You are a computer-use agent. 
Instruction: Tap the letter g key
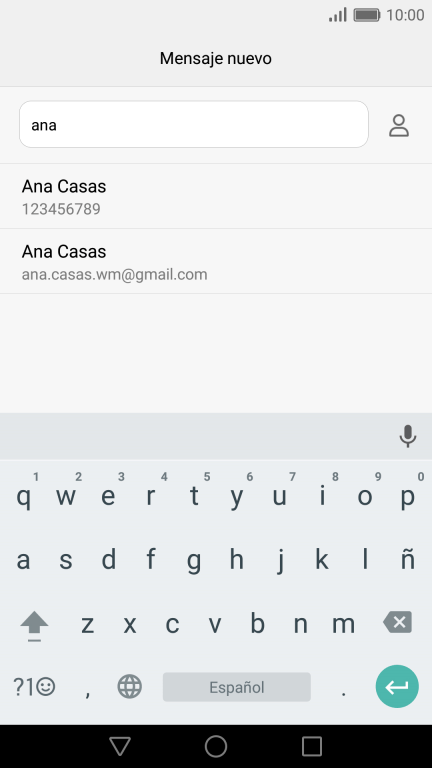tap(194, 559)
